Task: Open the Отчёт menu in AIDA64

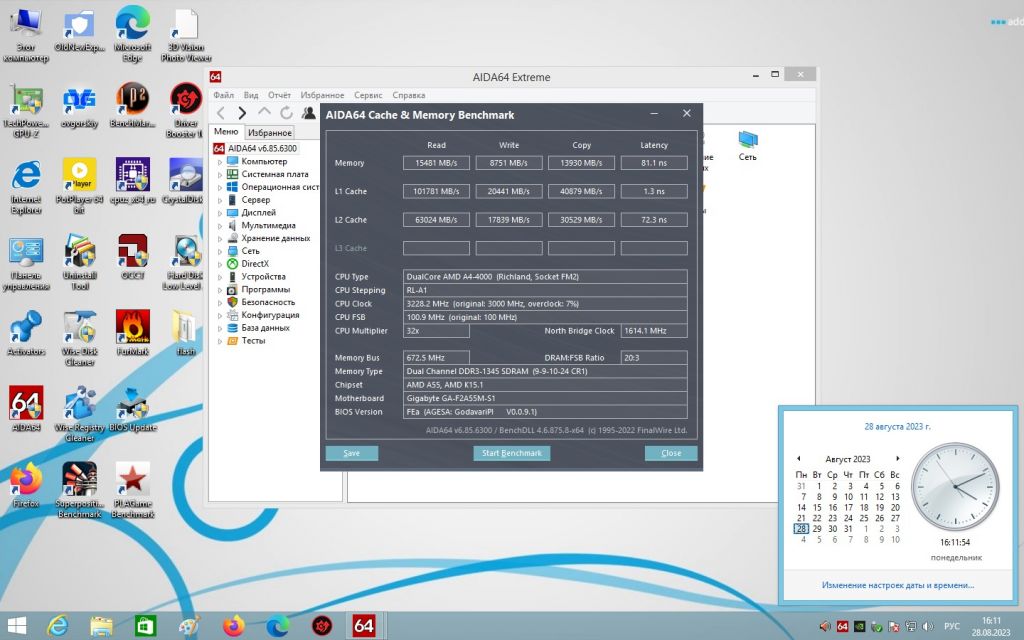Action: click(x=280, y=95)
